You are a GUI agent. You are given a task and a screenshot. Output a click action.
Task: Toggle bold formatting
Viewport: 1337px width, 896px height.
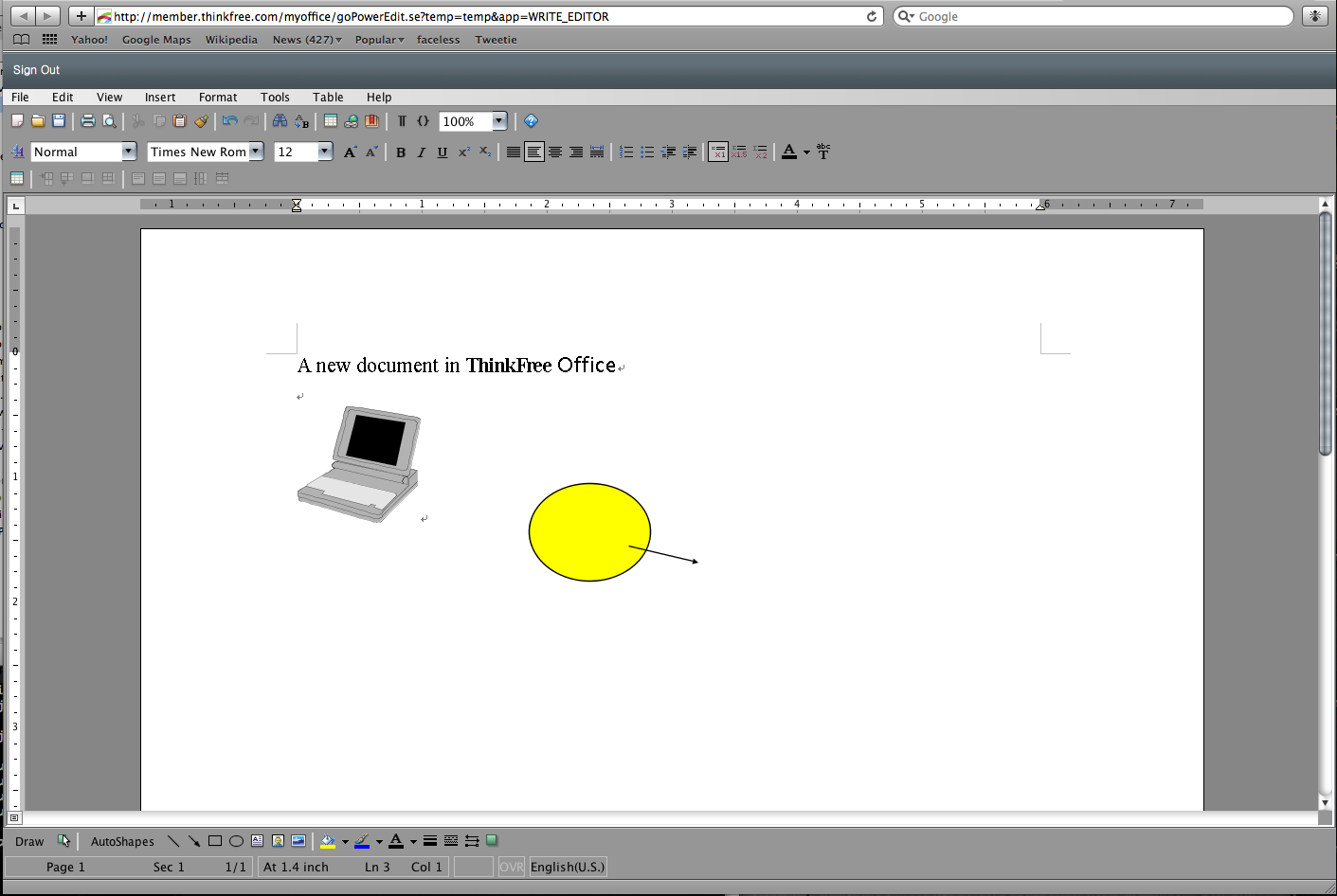(401, 152)
